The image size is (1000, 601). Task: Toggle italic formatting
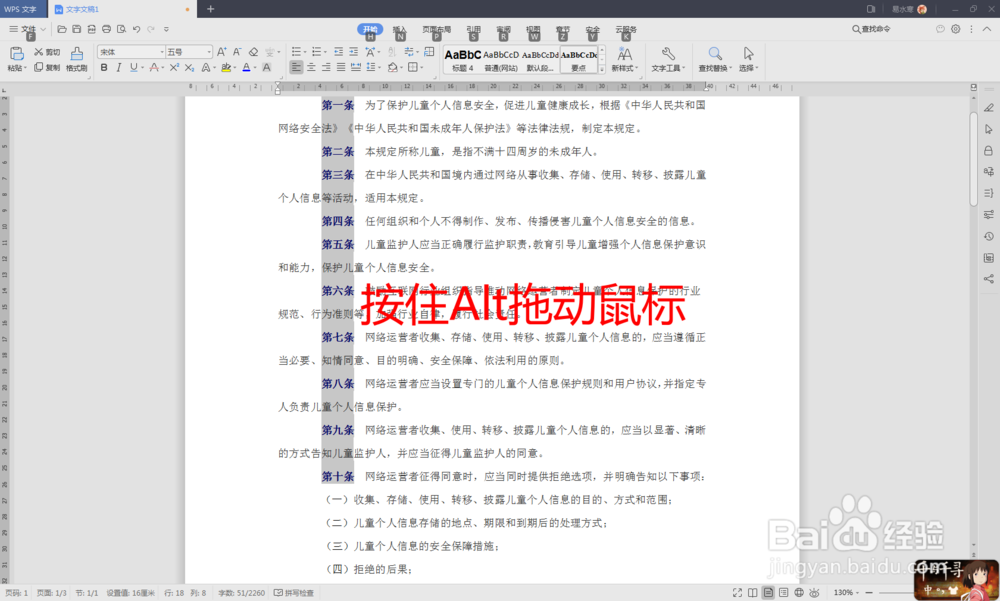pos(118,68)
